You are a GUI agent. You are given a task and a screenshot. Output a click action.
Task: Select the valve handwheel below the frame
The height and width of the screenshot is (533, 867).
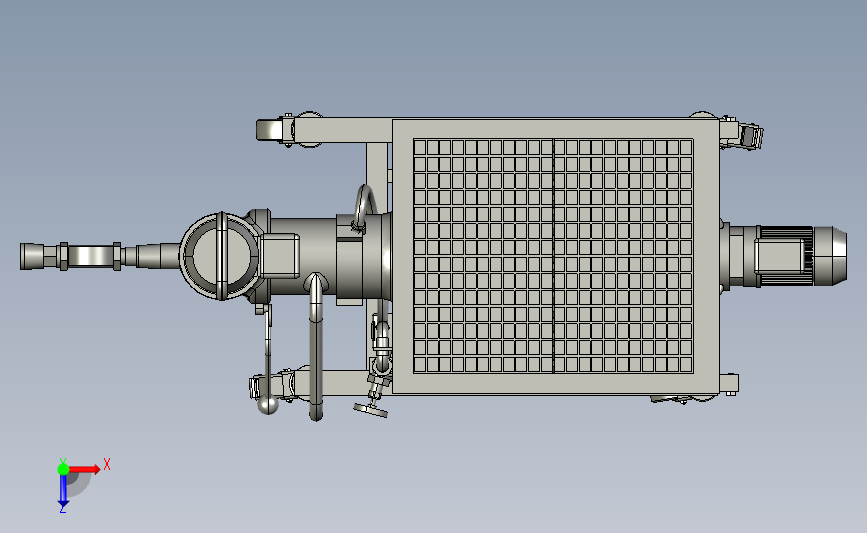(x=370, y=410)
